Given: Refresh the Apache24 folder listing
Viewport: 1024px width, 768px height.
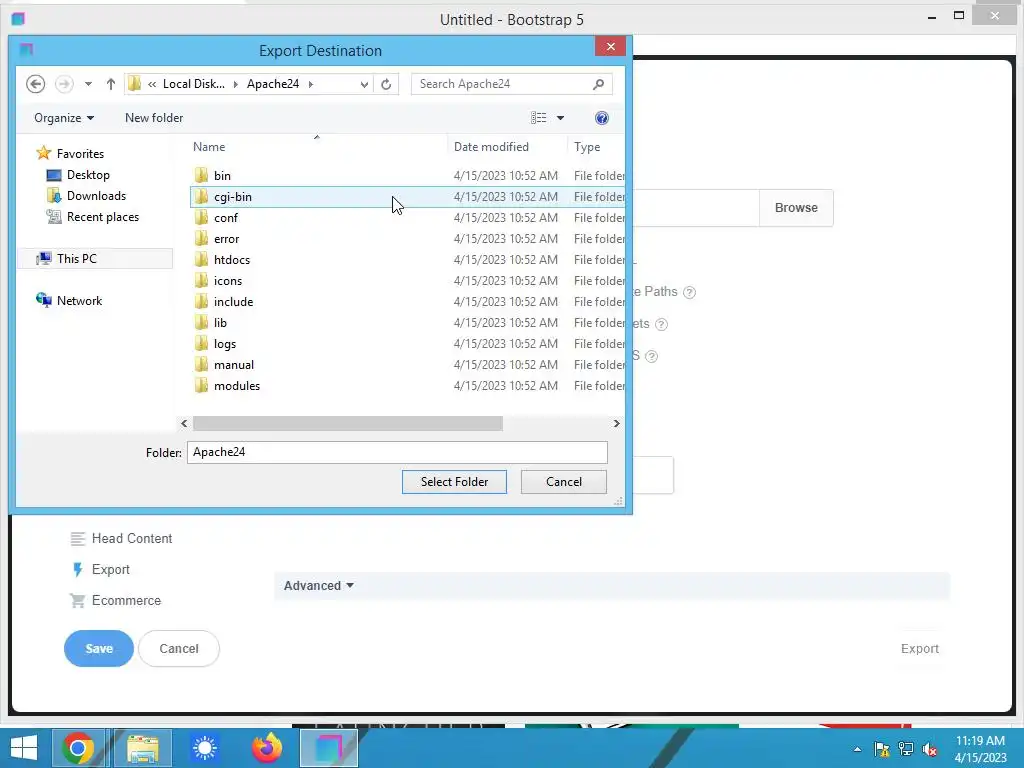Looking at the screenshot, I should (386, 84).
